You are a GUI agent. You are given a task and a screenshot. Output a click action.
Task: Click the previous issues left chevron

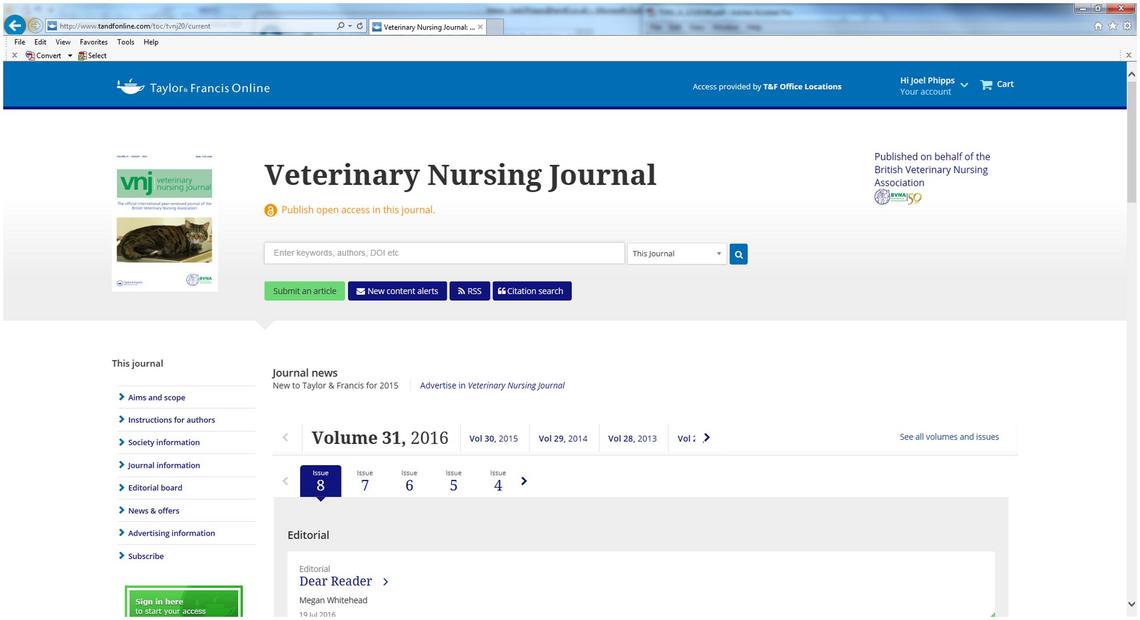[285, 481]
